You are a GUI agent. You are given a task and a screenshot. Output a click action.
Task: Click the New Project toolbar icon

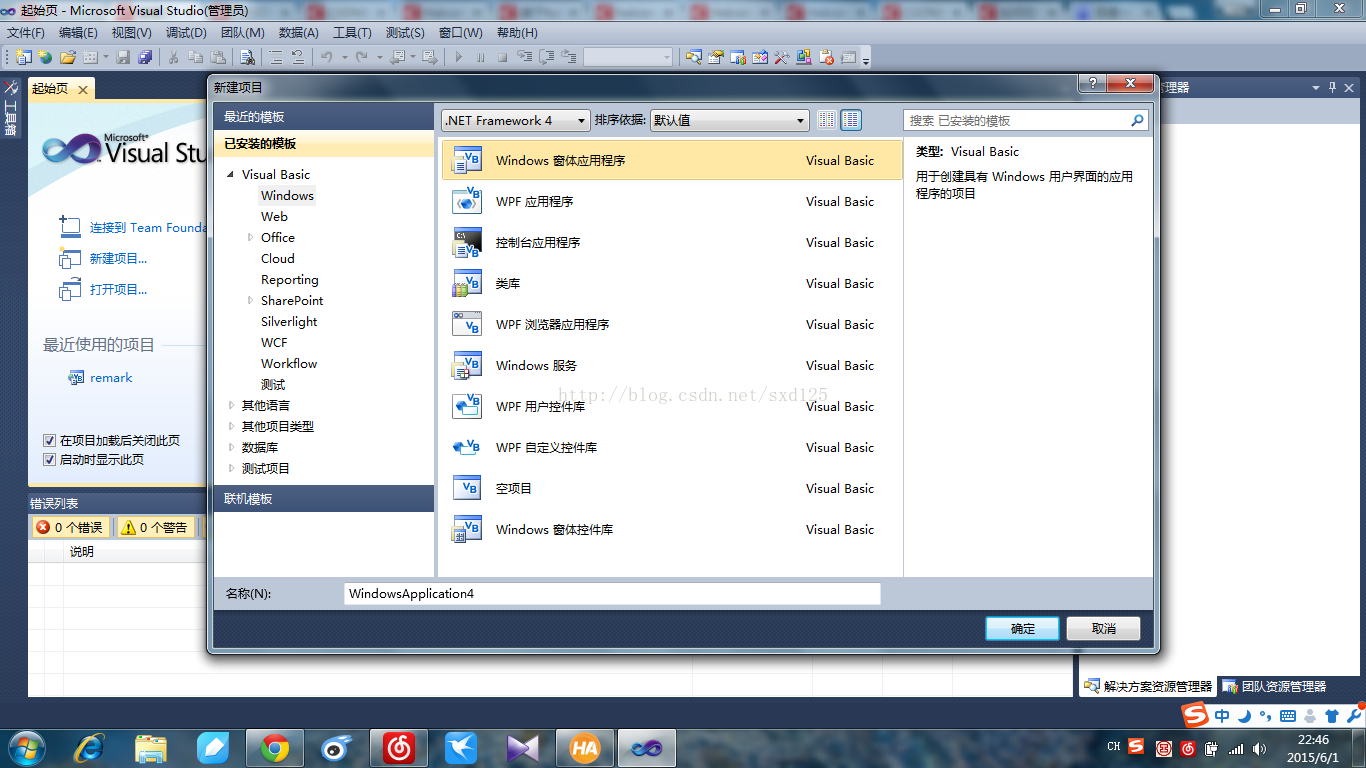(x=25, y=57)
